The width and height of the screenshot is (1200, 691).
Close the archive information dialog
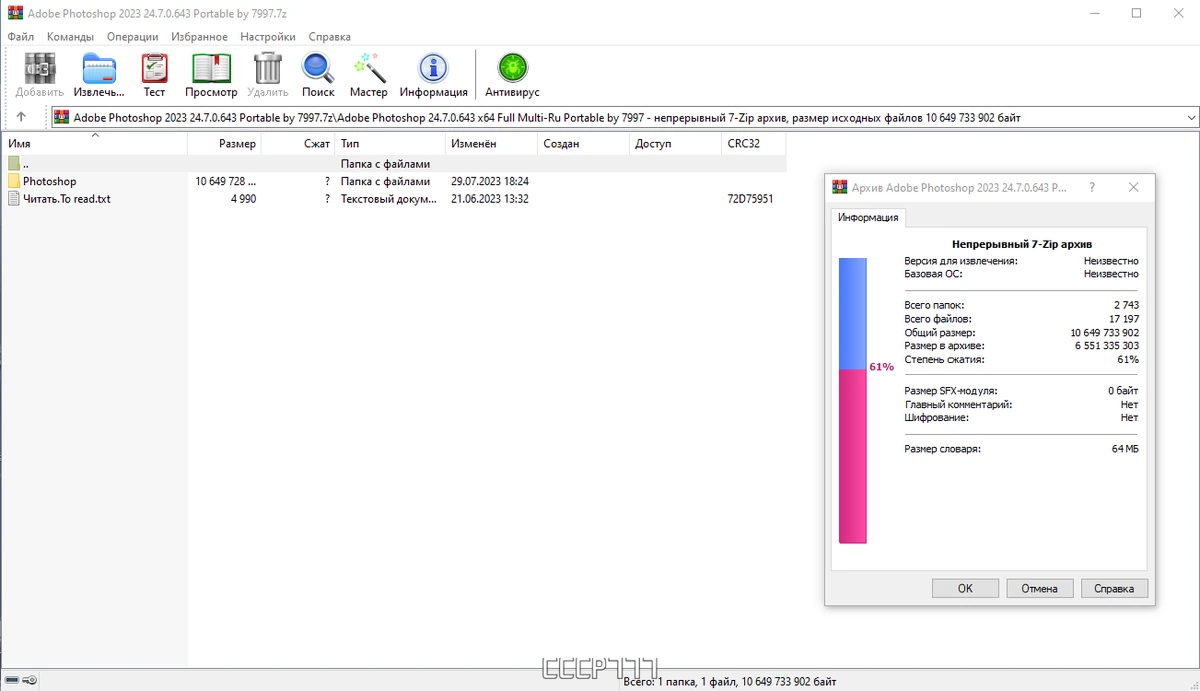(x=1133, y=188)
